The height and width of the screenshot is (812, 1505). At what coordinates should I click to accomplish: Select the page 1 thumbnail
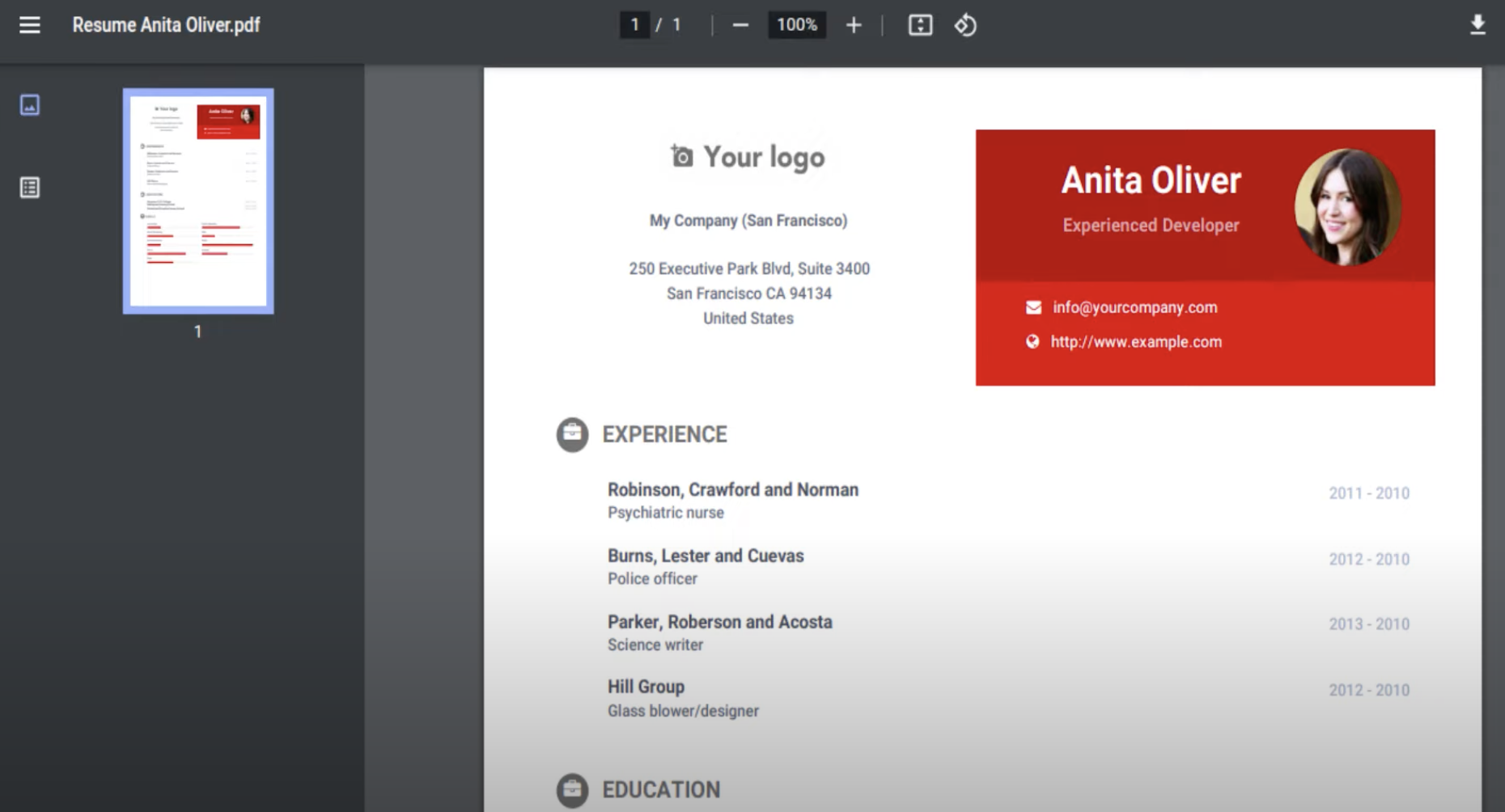(x=198, y=201)
